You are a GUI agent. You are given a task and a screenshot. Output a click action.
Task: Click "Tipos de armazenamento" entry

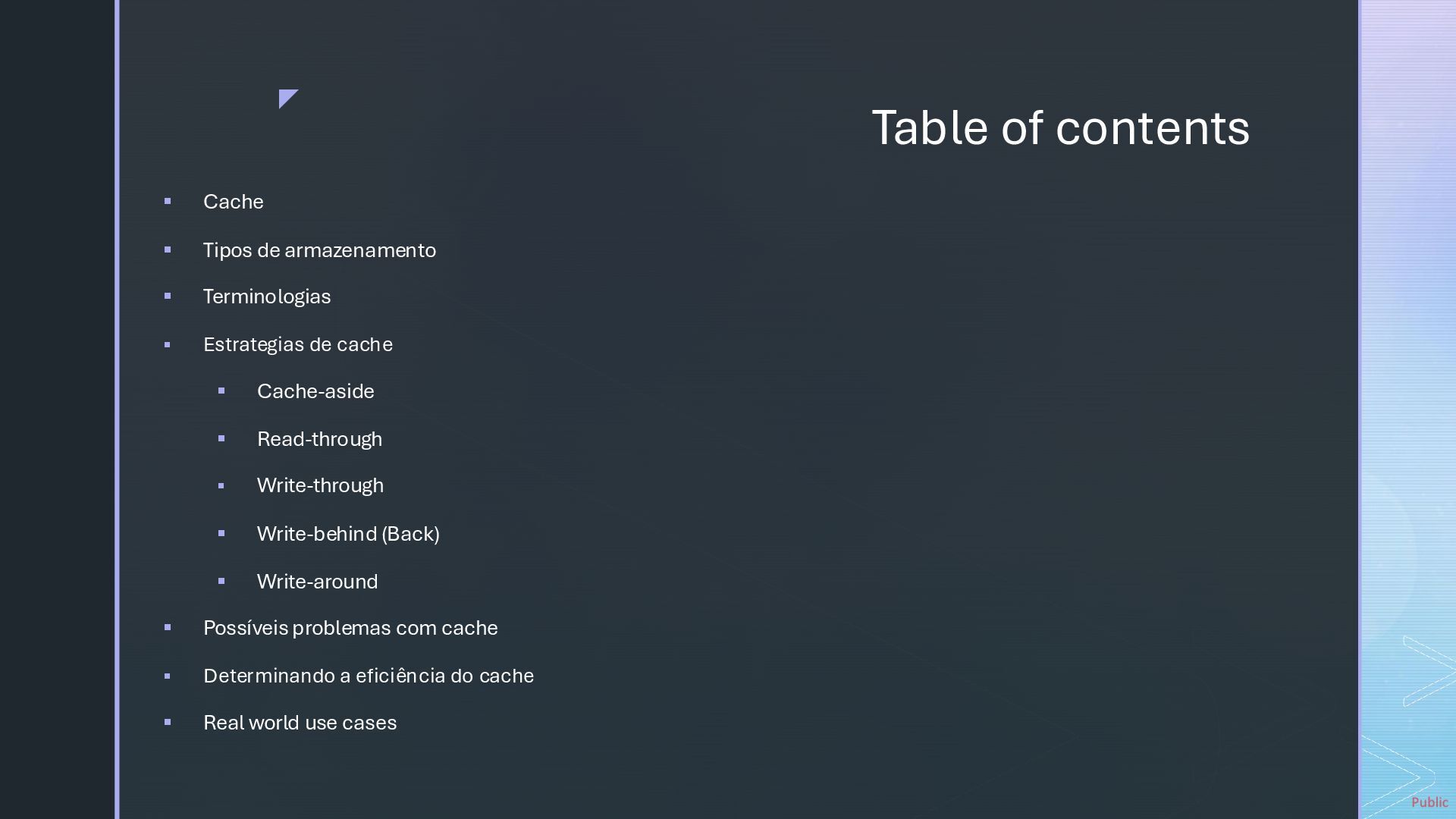click(319, 250)
